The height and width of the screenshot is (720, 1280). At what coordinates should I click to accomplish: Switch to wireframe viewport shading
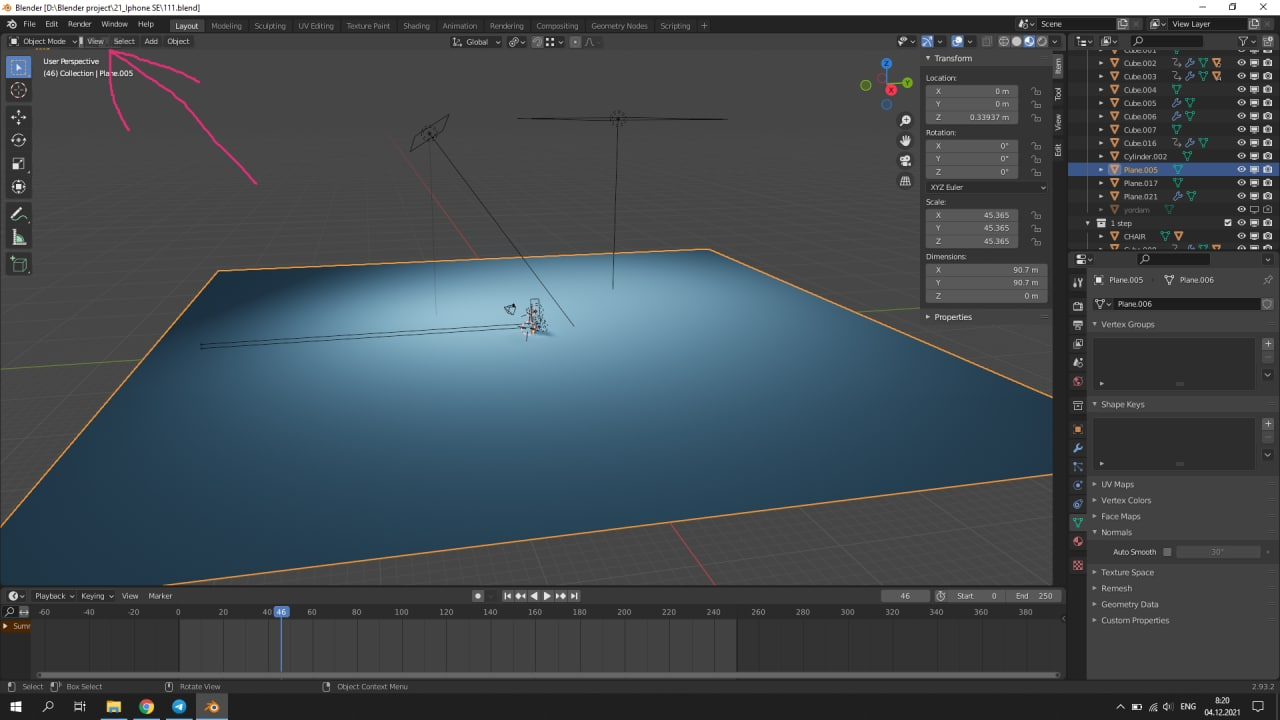tap(1004, 41)
